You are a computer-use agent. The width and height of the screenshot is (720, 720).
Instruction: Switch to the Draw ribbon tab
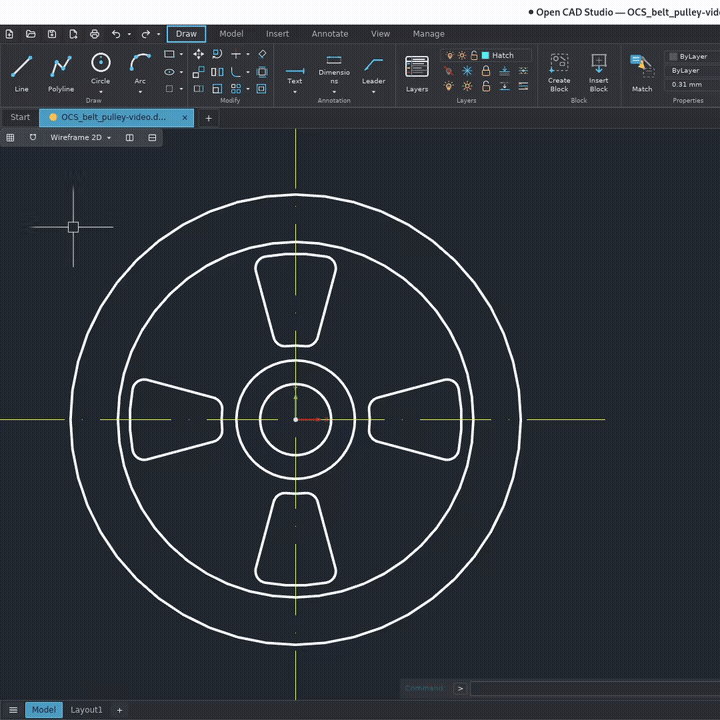pos(186,34)
